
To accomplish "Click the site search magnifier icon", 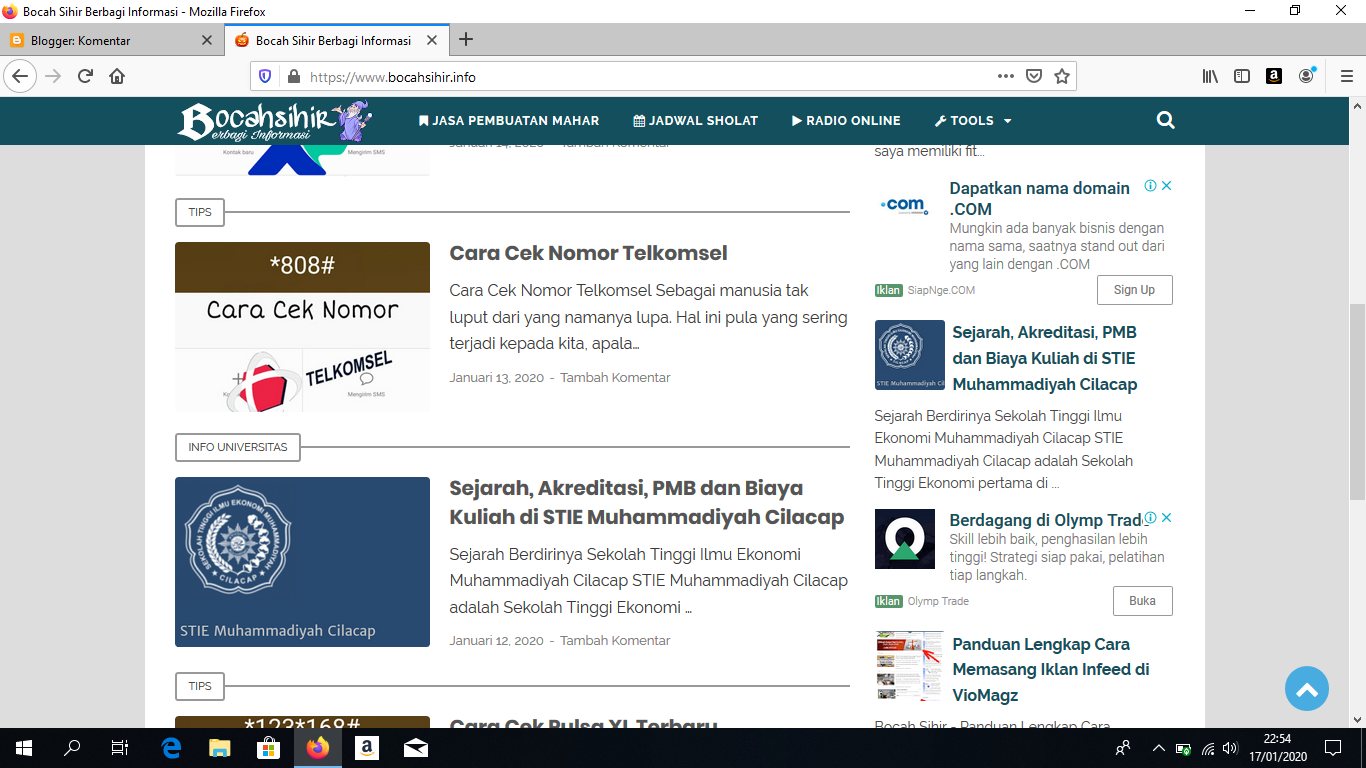I will pos(1165,120).
